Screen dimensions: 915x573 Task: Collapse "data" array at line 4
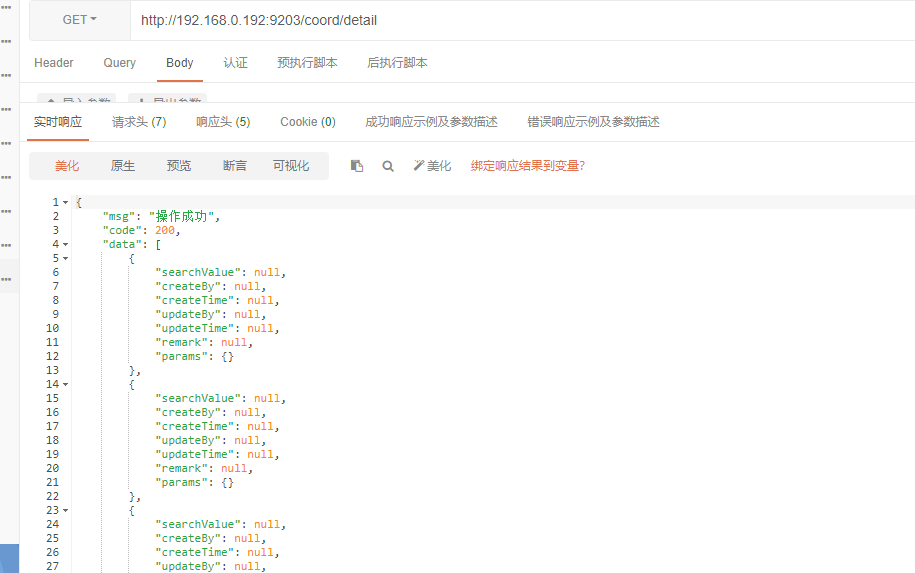(65, 244)
